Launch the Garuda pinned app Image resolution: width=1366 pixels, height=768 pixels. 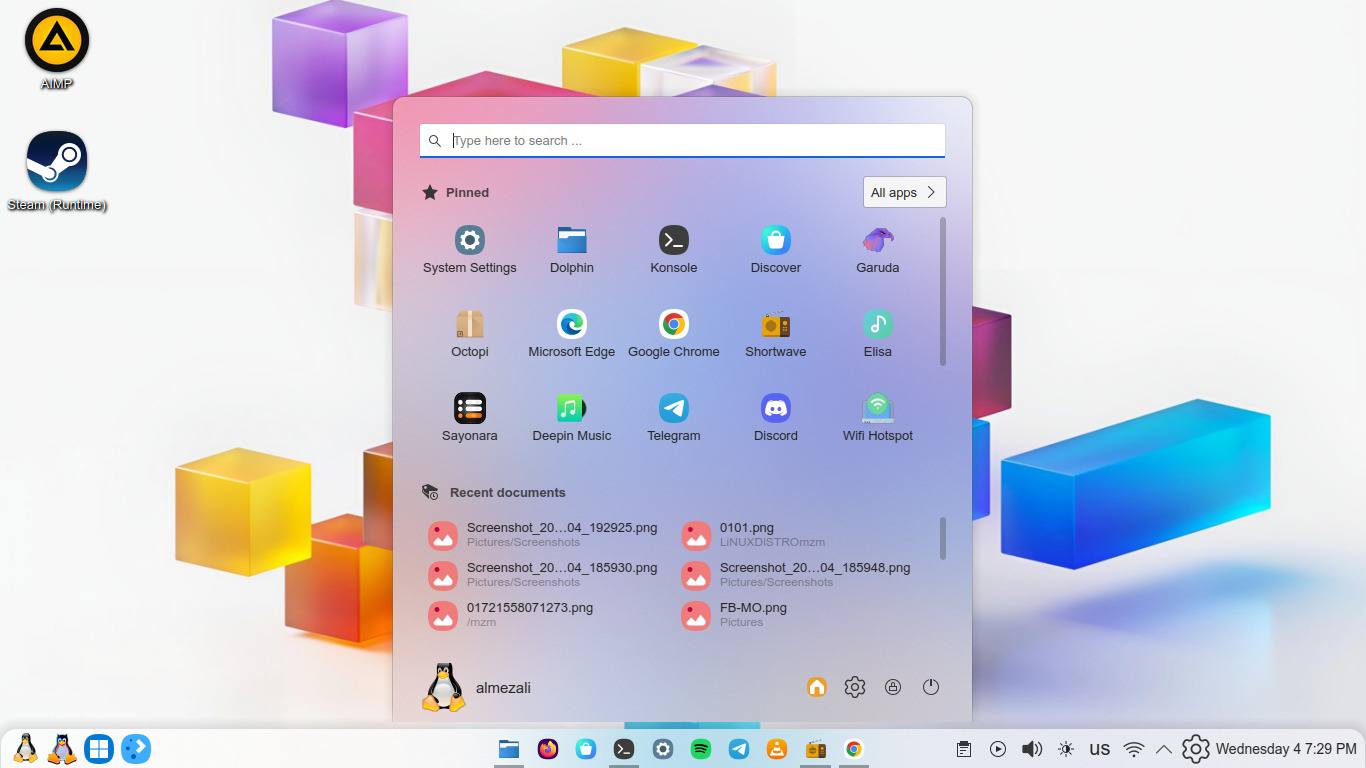[x=877, y=250]
